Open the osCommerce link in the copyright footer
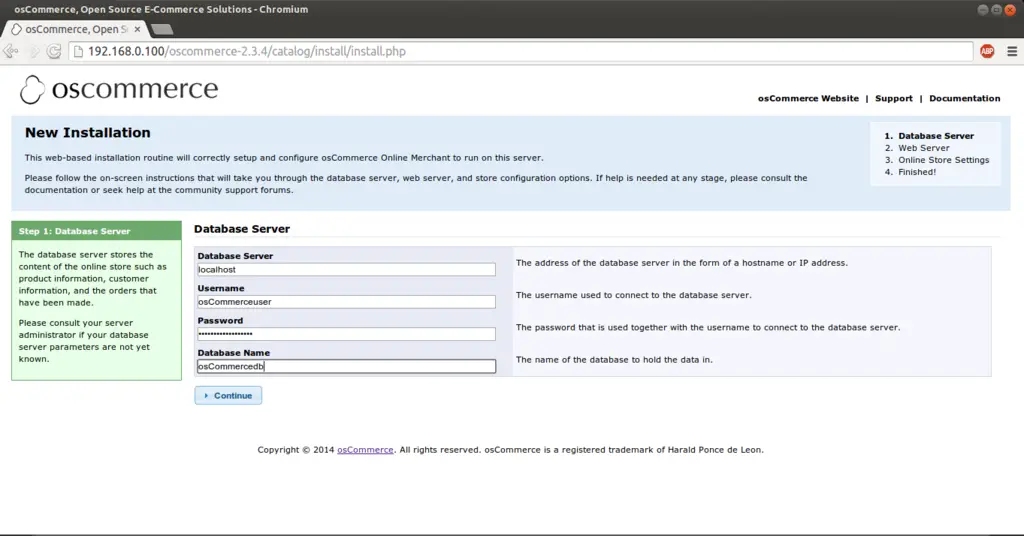The width and height of the screenshot is (1024, 536). pos(365,450)
